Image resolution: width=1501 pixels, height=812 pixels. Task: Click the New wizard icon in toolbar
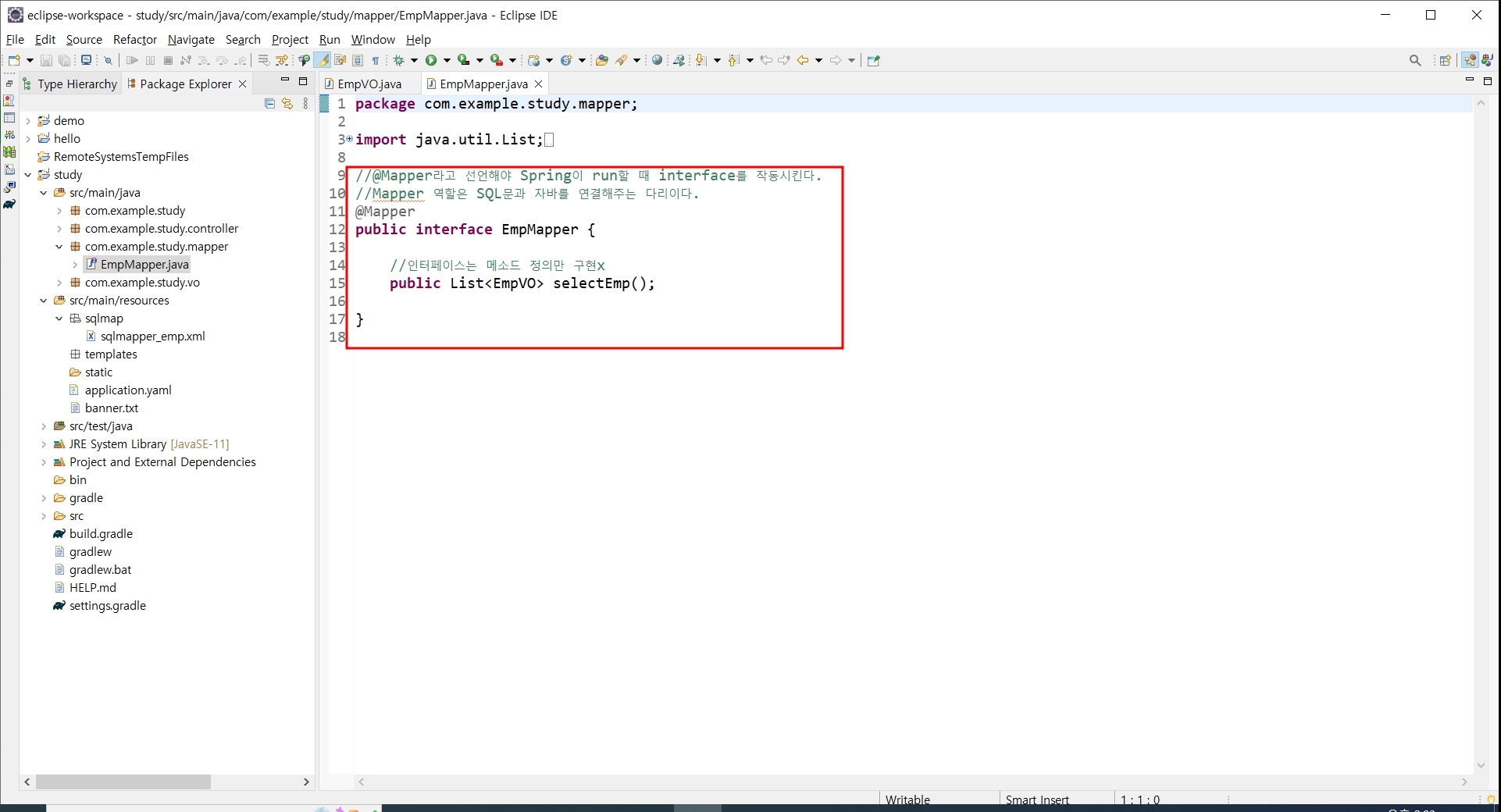pyautogui.click(x=14, y=60)
